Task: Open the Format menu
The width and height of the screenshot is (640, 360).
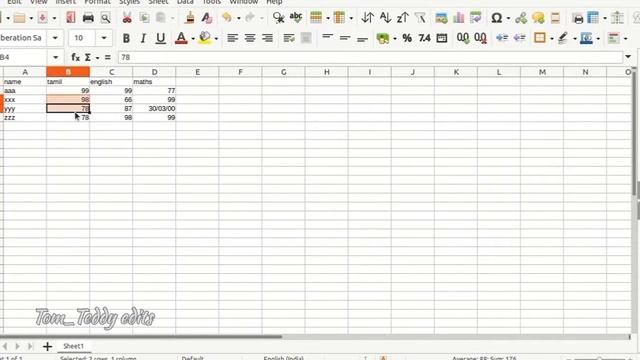Action: click(x=98, y=2)
